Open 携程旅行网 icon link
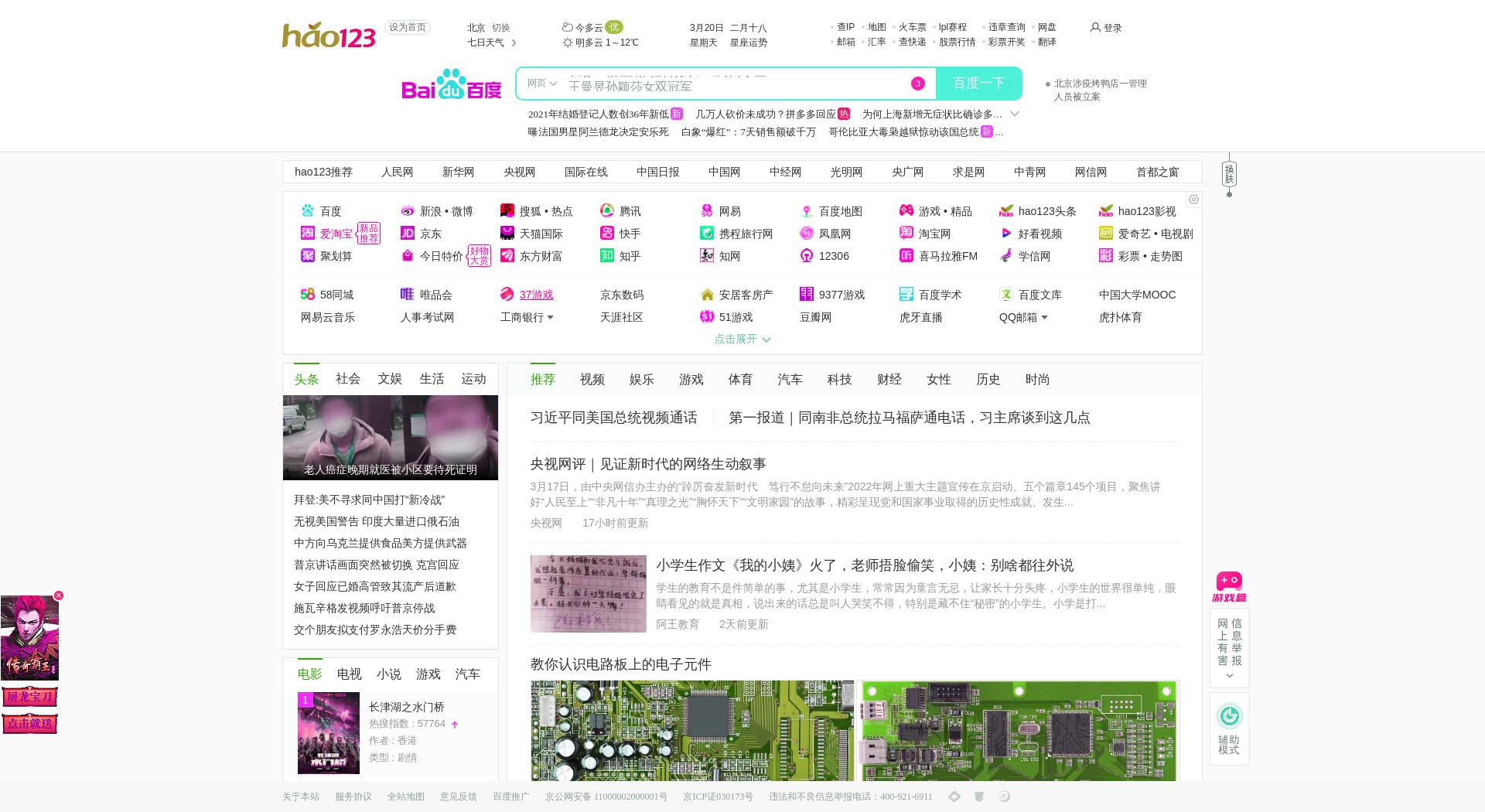1485x812 pixels. tap(707, 234)
